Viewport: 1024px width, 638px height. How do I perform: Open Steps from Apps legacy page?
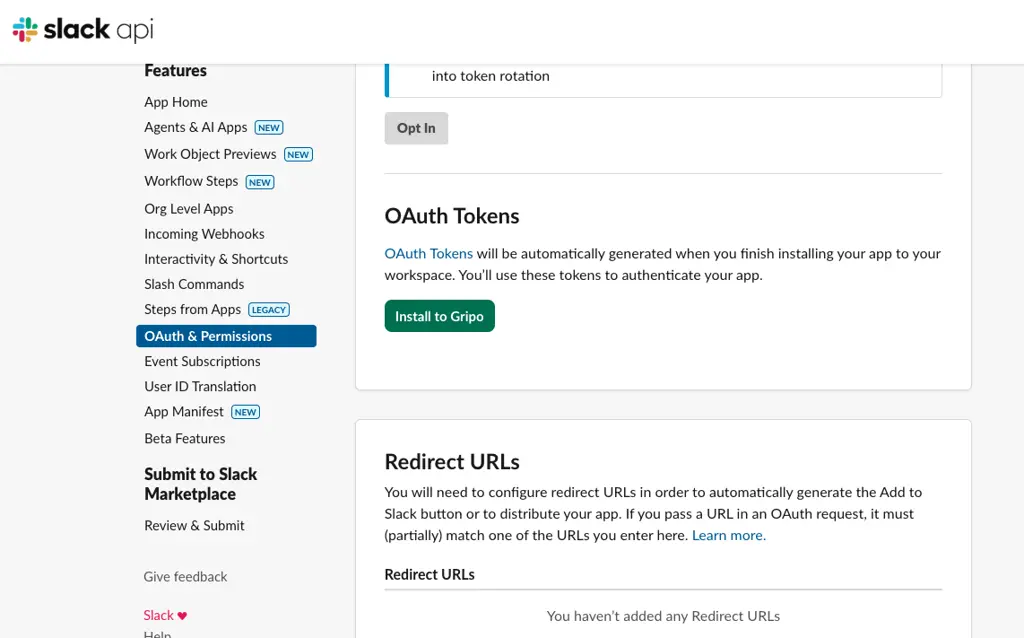coord(193,309)
